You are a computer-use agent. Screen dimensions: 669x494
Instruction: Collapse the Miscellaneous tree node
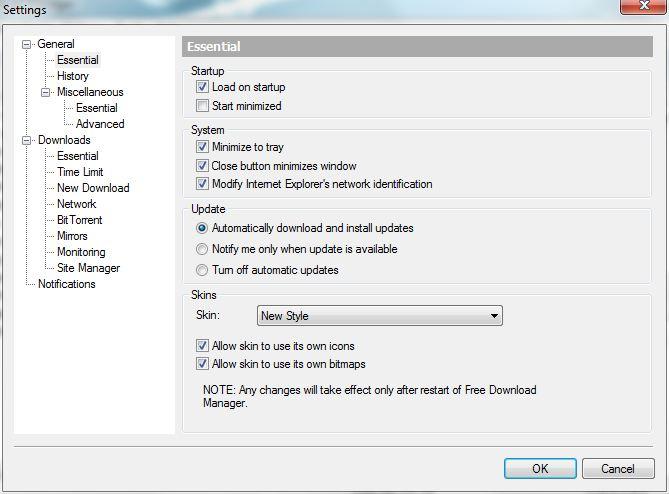tap(46, 92)
